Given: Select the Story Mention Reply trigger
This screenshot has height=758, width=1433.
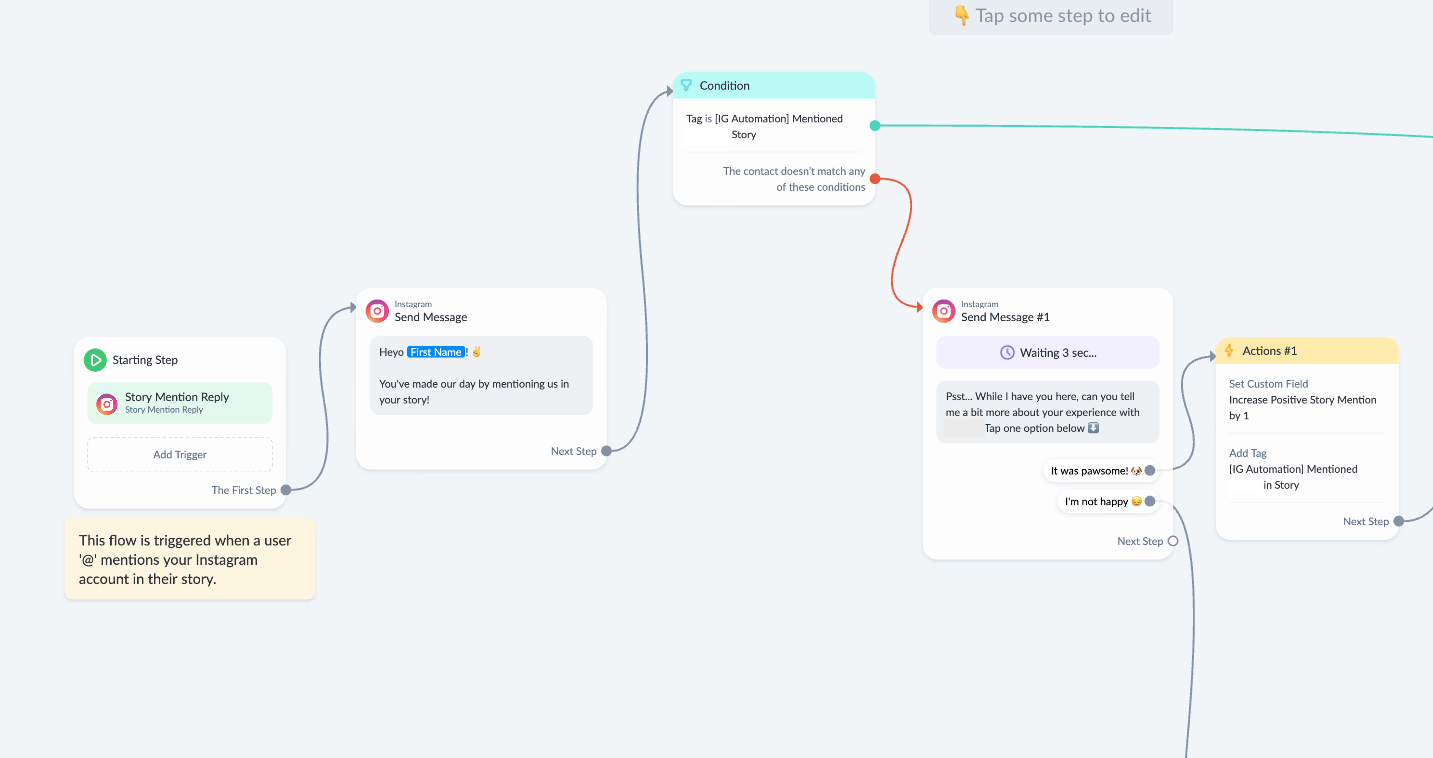Looking at the screenshot, I should [x=180, y=403].
